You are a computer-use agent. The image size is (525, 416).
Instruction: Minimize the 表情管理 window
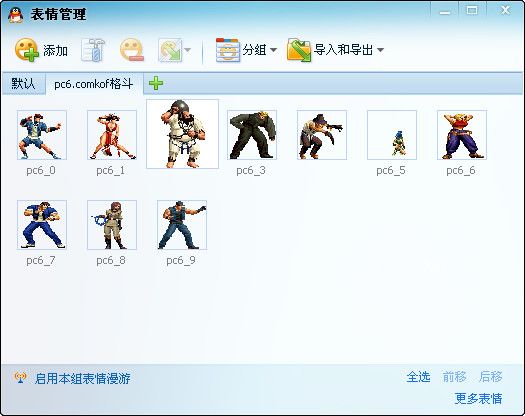click(445, 11)
